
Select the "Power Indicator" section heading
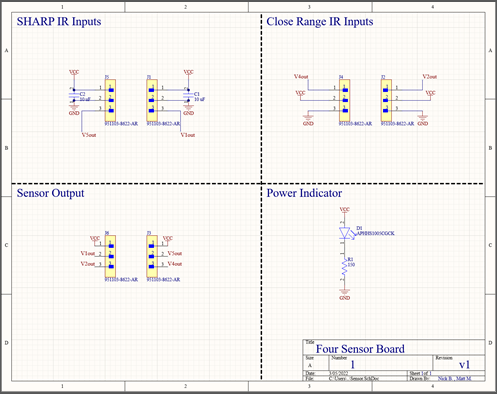304,193
